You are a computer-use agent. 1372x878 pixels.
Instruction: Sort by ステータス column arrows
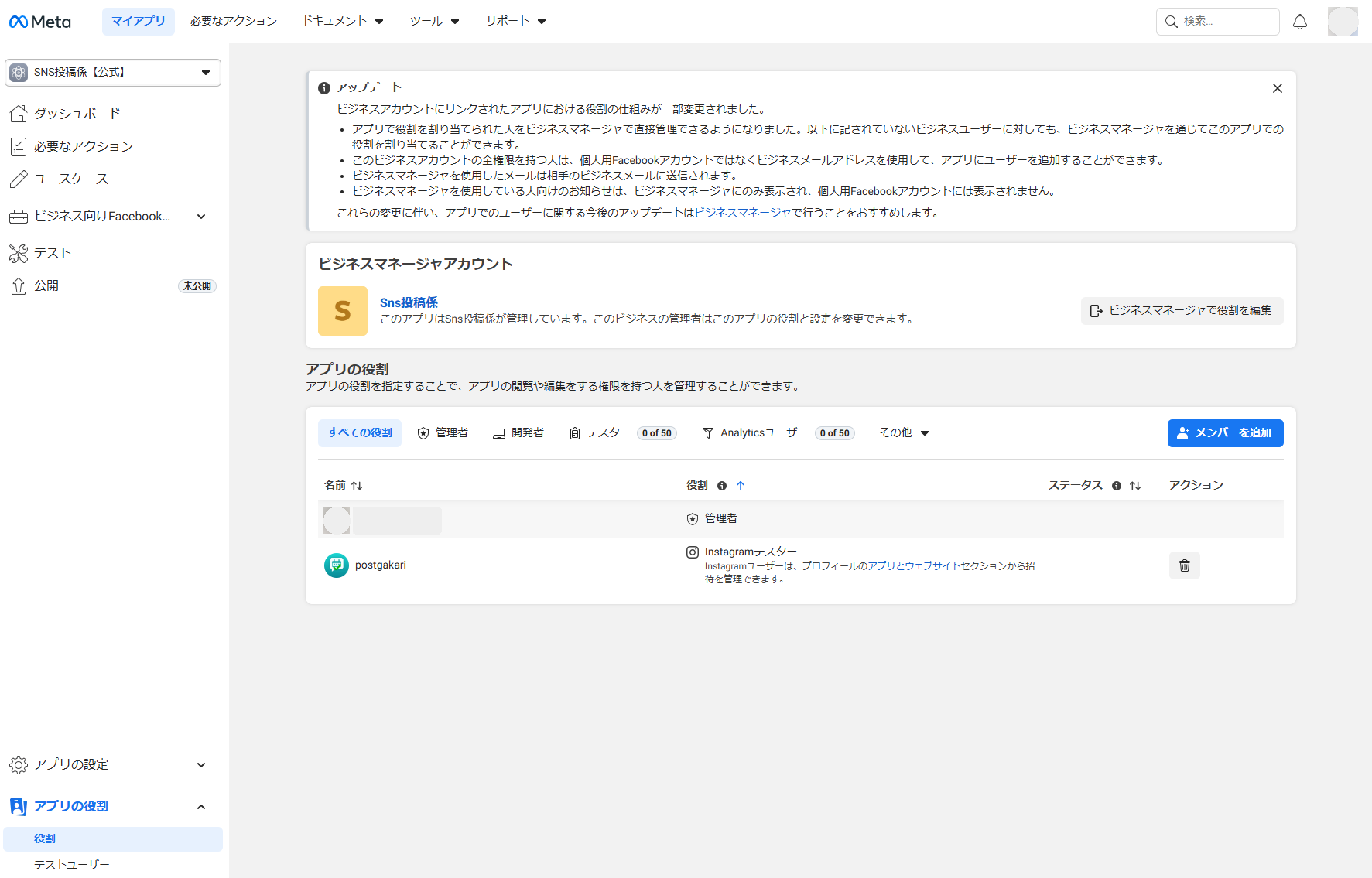[1135, 486]
